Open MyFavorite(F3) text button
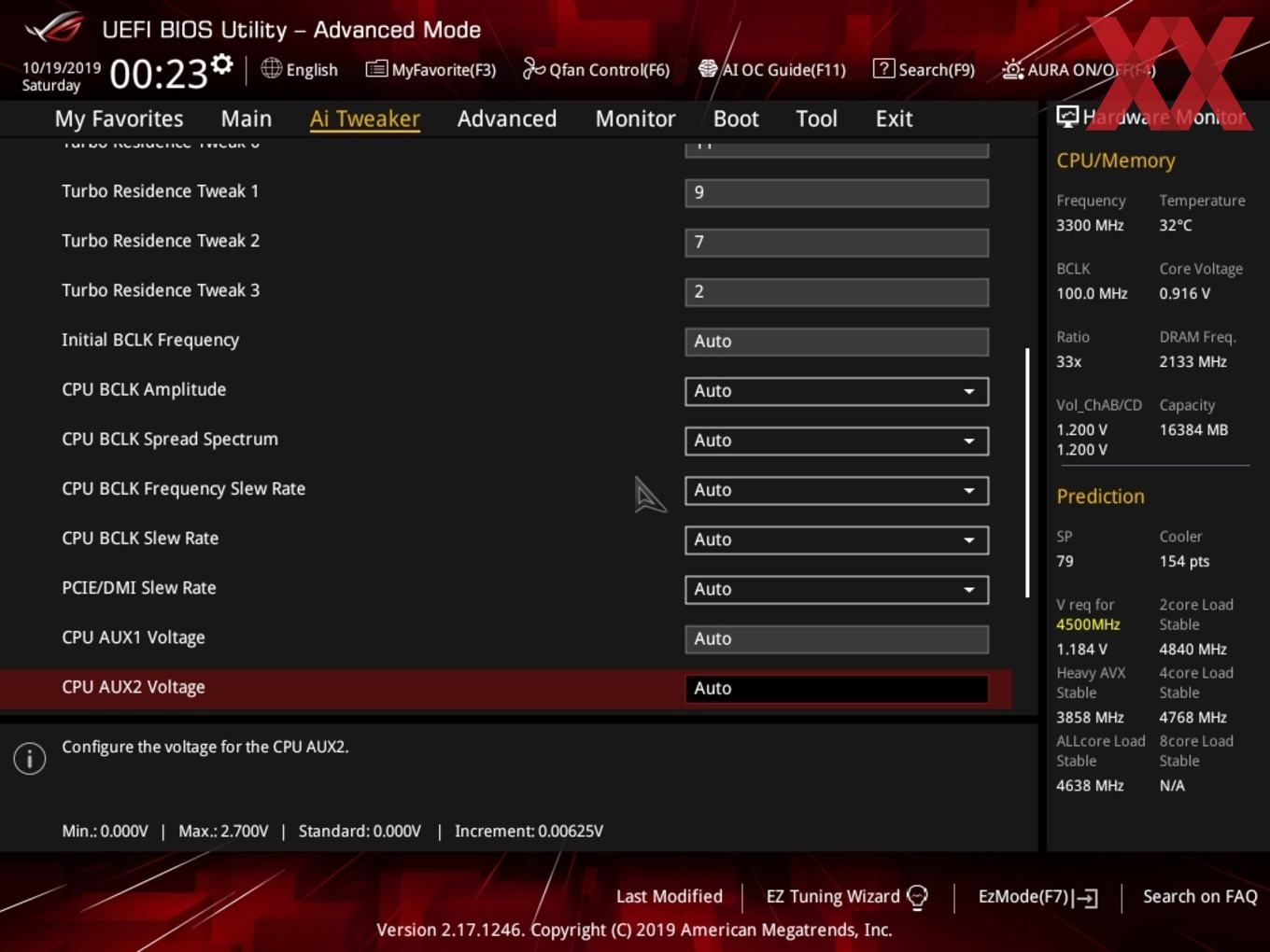This screenshot has width=1270, height=952. [x=444, y=70]
